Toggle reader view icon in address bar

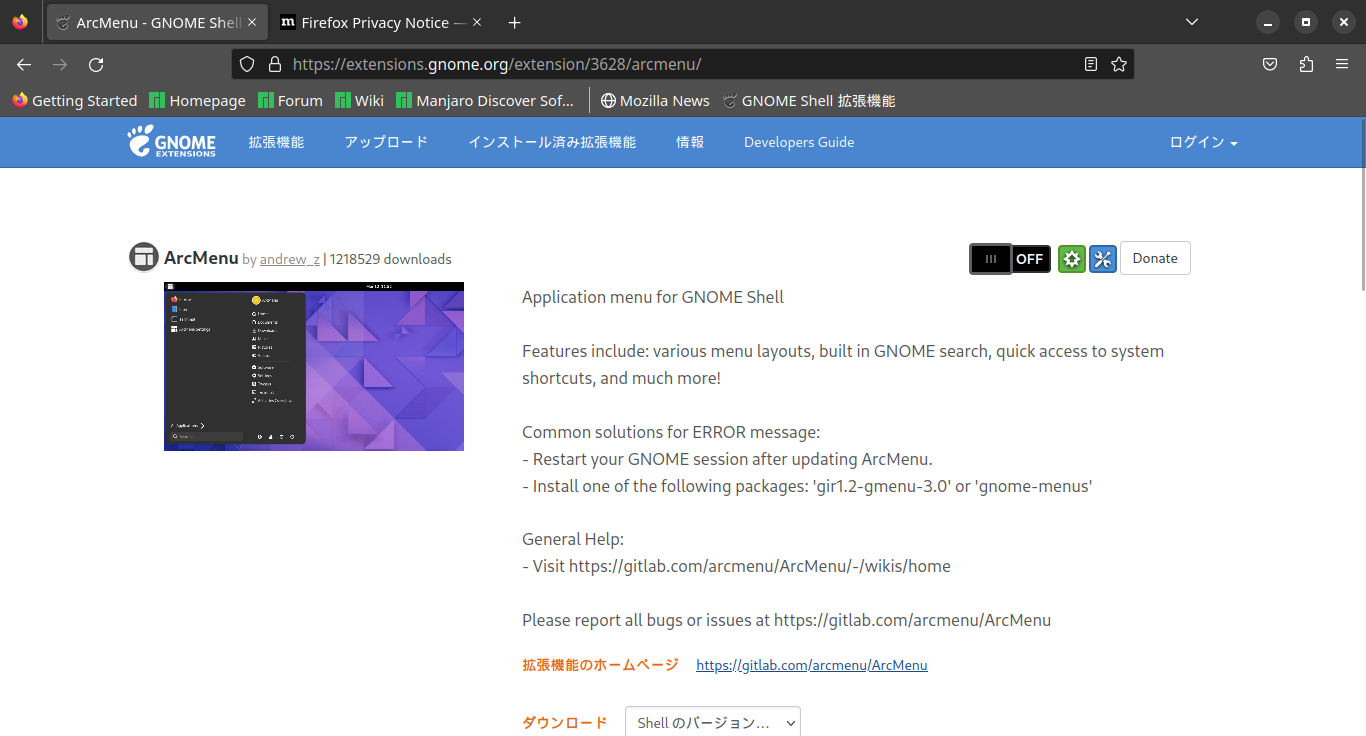(1091, 64)
